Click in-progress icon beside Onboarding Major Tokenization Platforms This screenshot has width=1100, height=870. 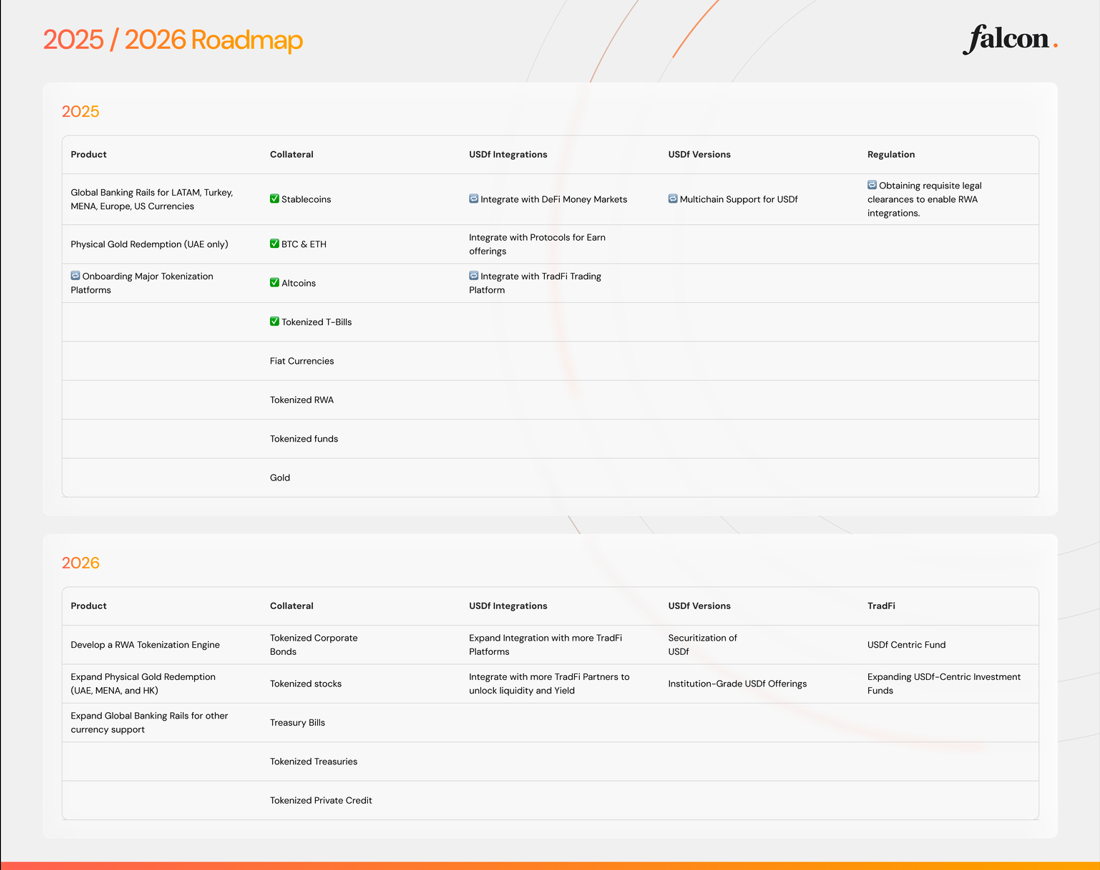point(75,276)
